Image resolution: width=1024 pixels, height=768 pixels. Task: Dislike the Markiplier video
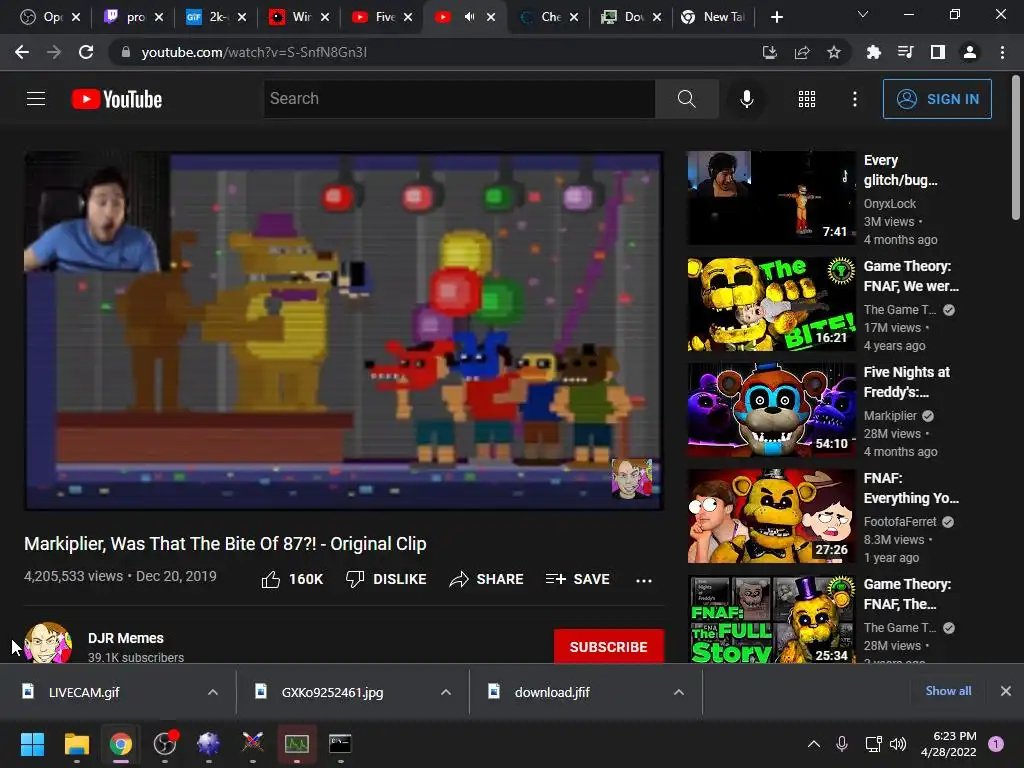tap(386, 579)
